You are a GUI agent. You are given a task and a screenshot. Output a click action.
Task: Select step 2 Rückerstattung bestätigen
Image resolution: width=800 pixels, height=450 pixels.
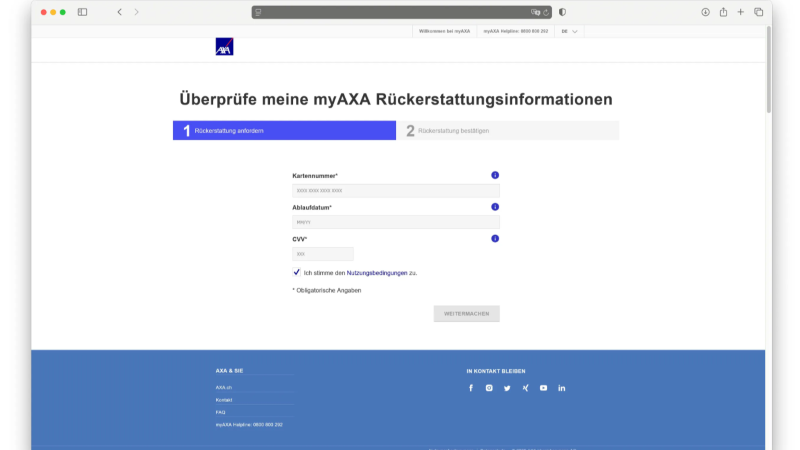coord(508,131)
